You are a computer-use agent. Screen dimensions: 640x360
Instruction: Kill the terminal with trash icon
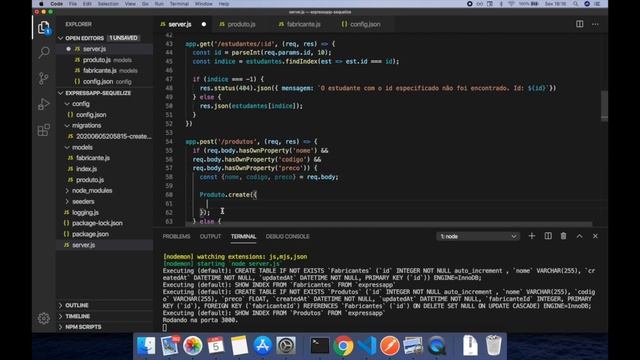click(x=563, y=236)
